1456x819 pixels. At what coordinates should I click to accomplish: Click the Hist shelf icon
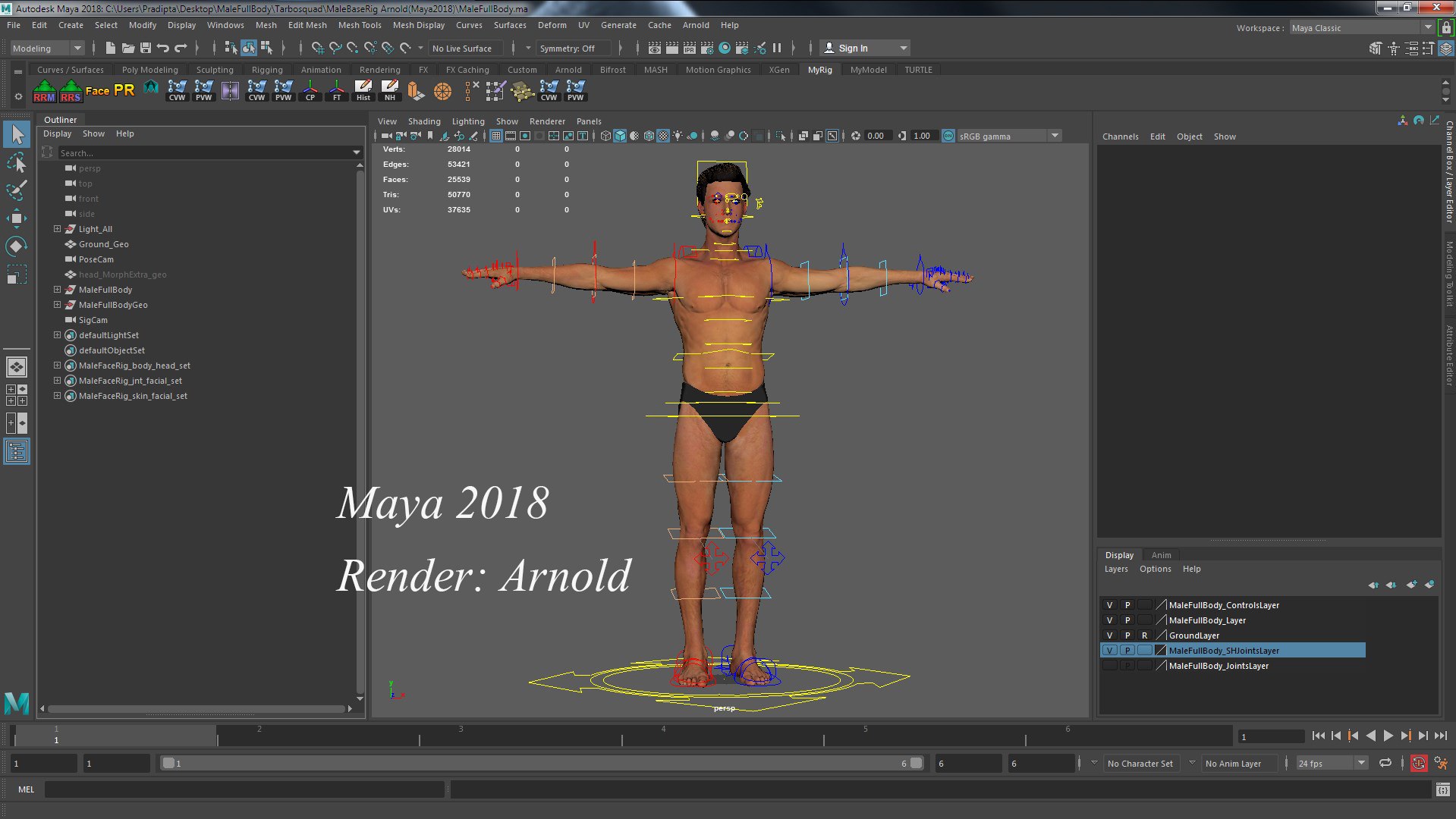point(363,91)
